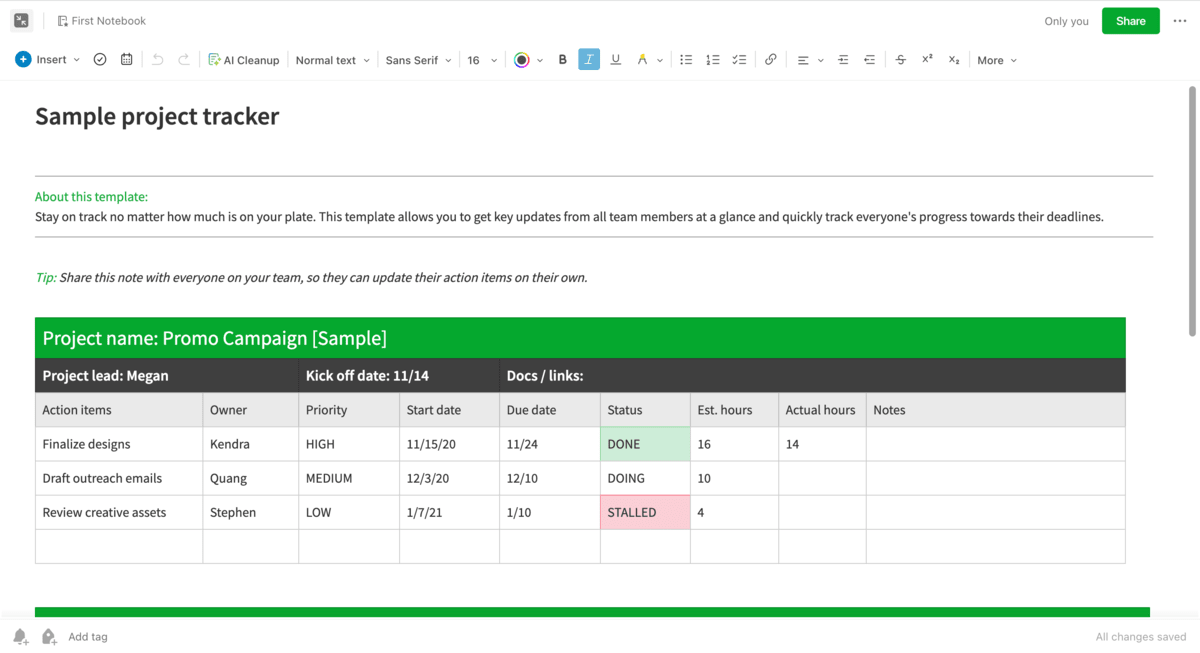Create a bulleted list
The height and width of the screenshot is (653, 1200).
[x=686, y=60]
